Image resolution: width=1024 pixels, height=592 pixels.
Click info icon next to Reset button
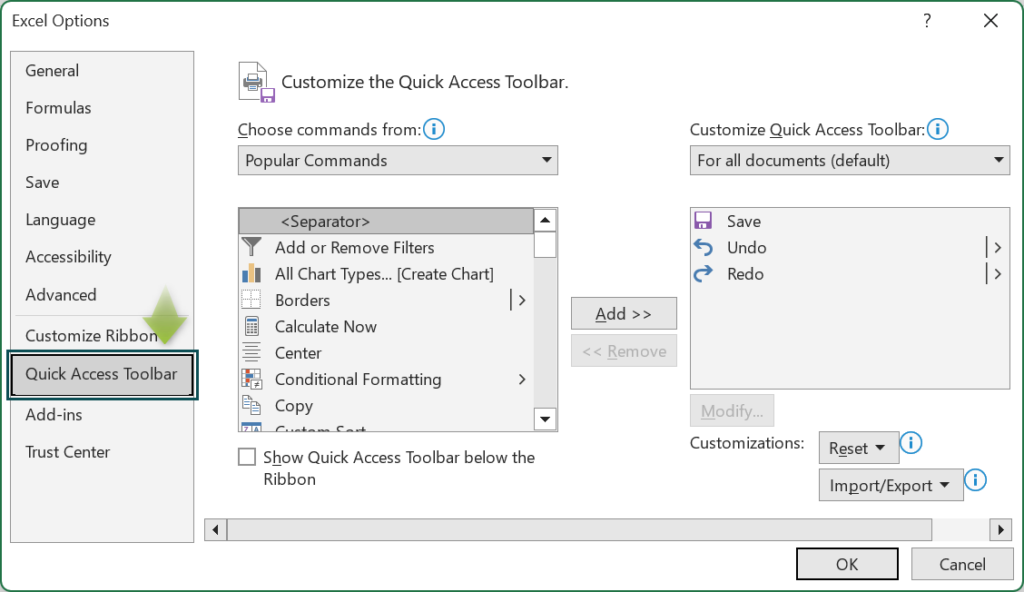911,443
